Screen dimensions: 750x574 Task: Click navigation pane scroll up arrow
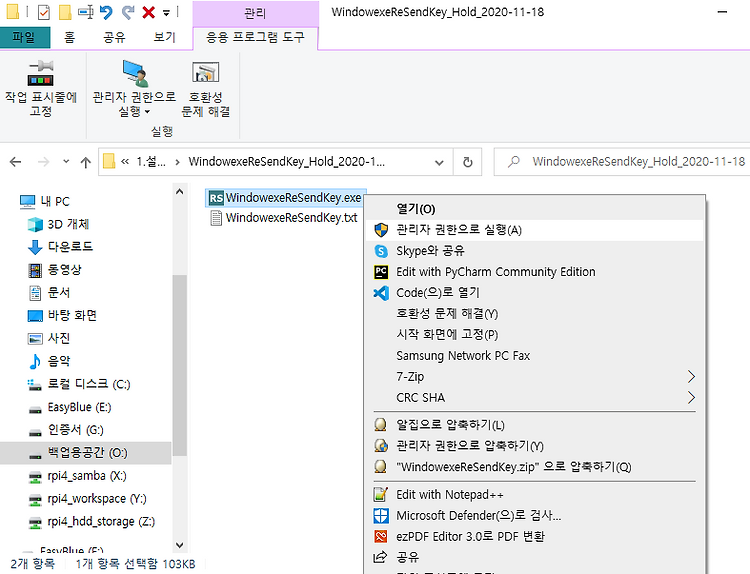(x=179, y=192)
